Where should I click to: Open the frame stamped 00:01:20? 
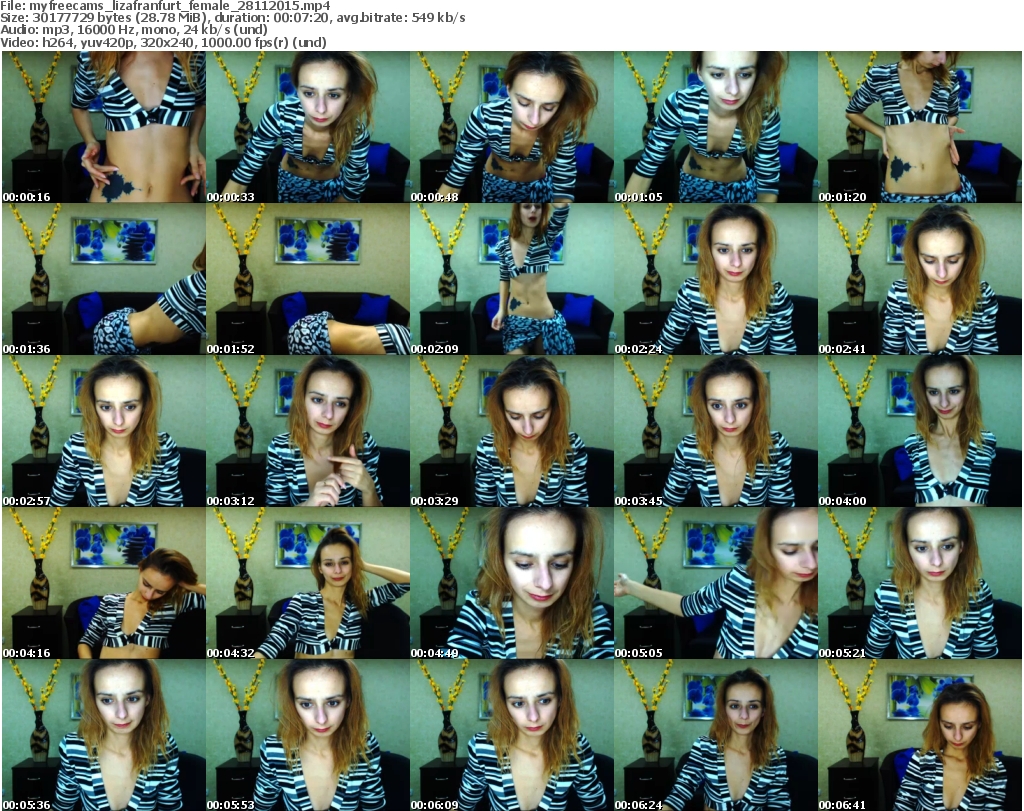pos(920,127)
